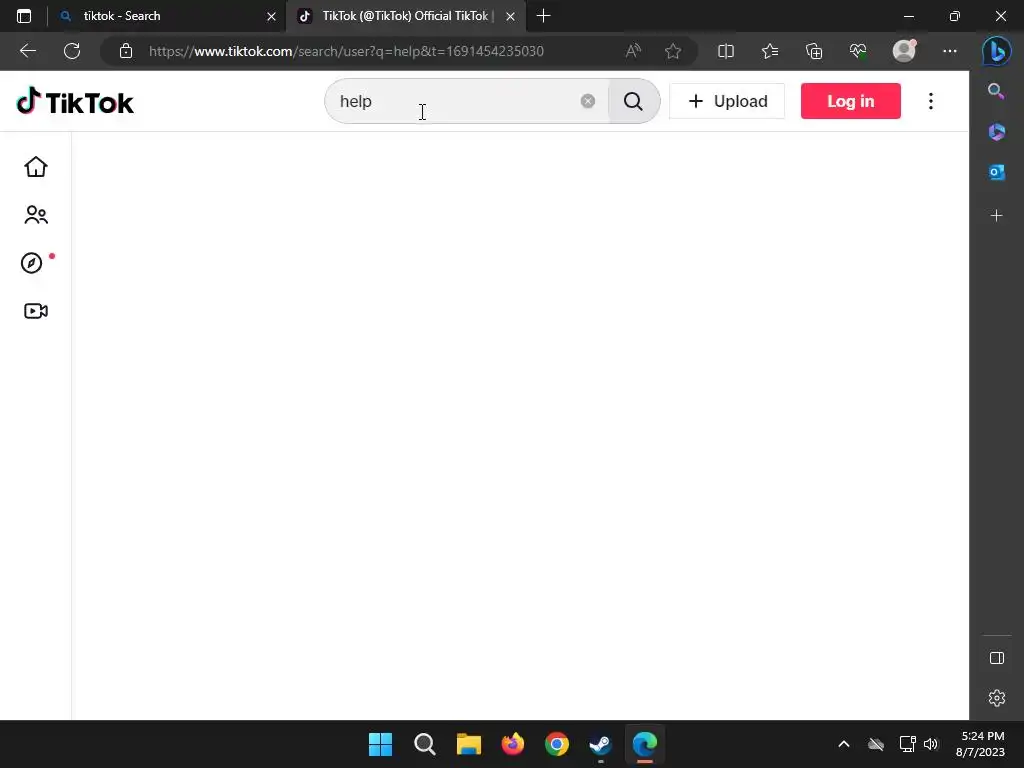
Task: Open Microsoft 365 sidebar icon
Action: click(x=997, y=131)
